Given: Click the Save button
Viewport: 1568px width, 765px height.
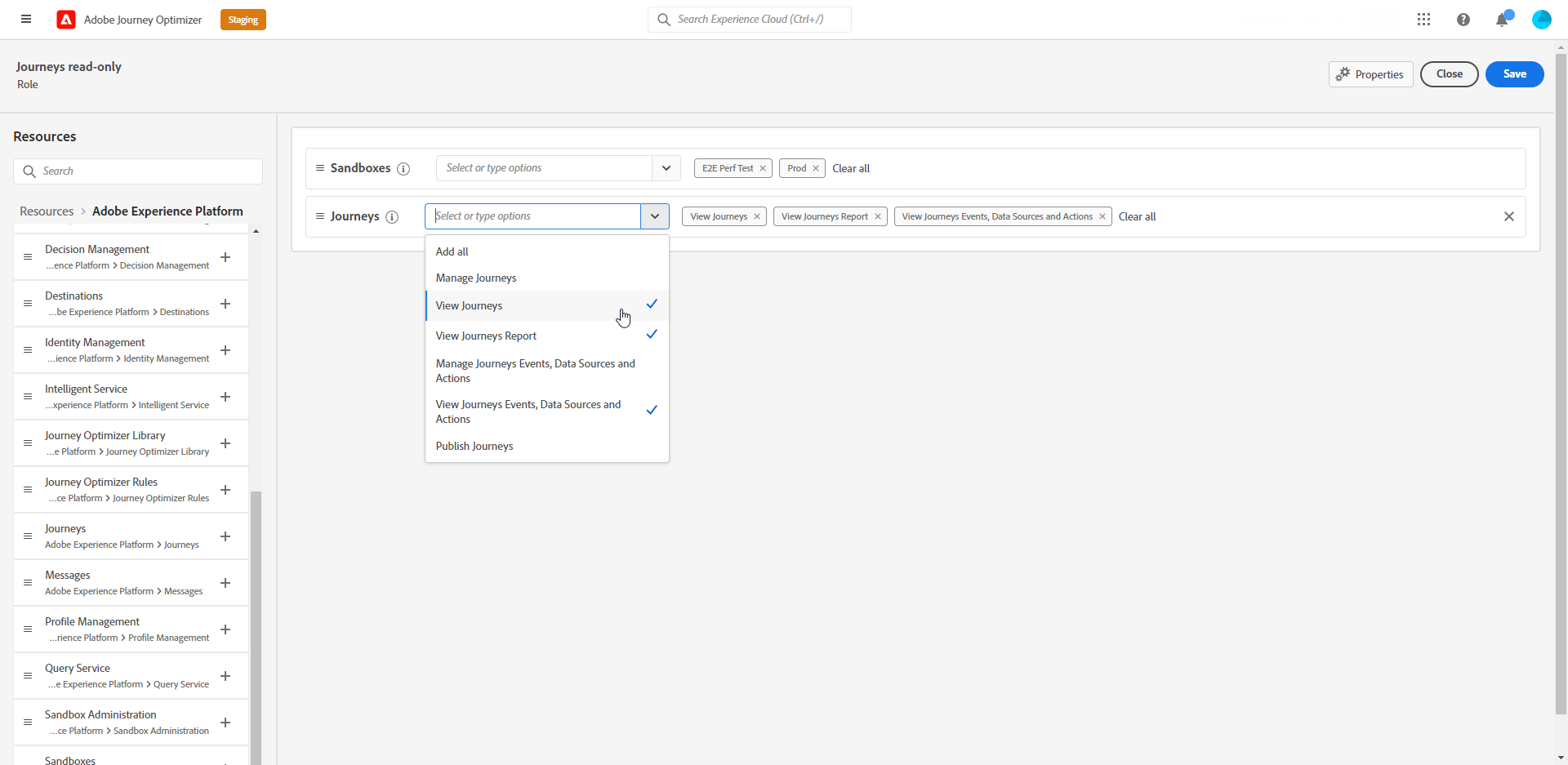Looking at the screenshot, I should coord(1514,74).
